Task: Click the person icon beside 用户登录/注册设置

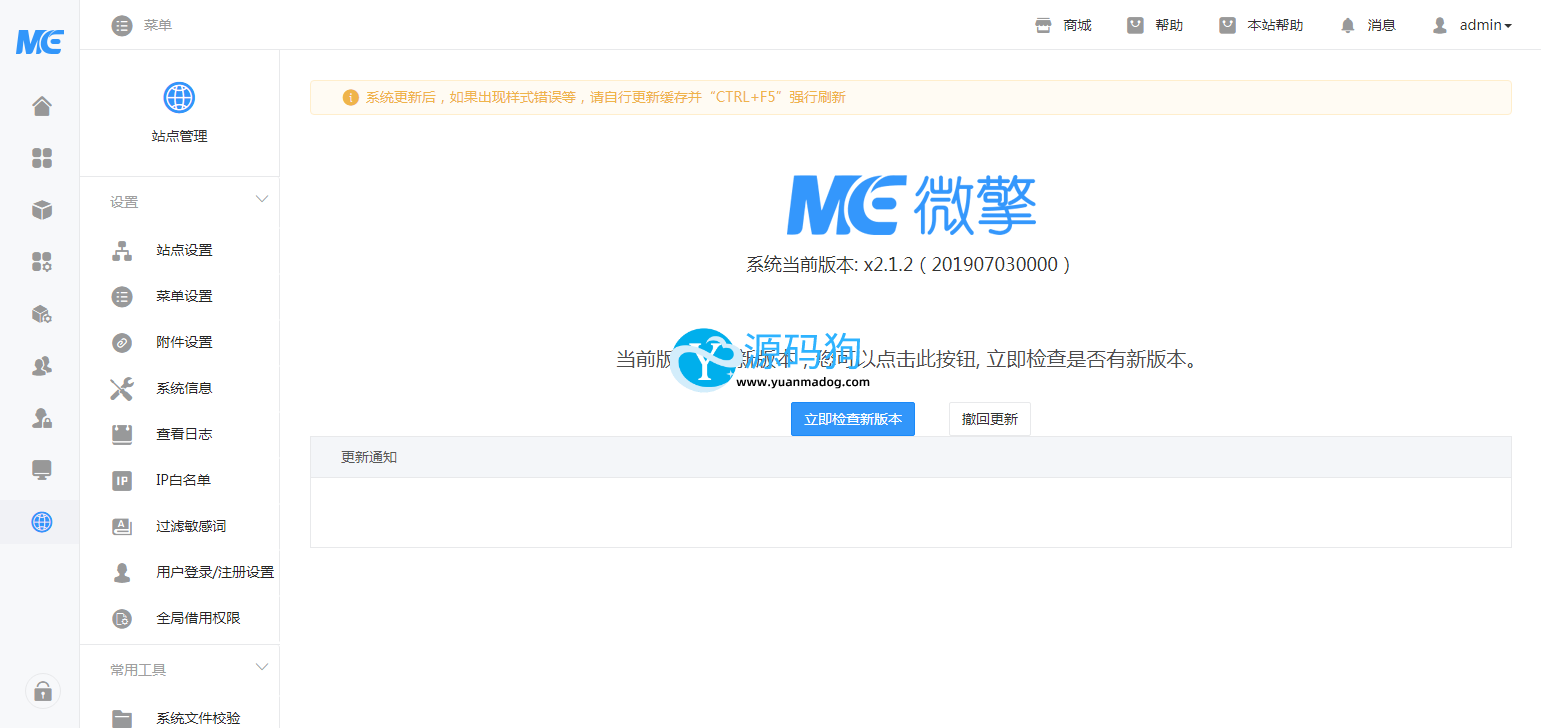Action: (122, 572)
